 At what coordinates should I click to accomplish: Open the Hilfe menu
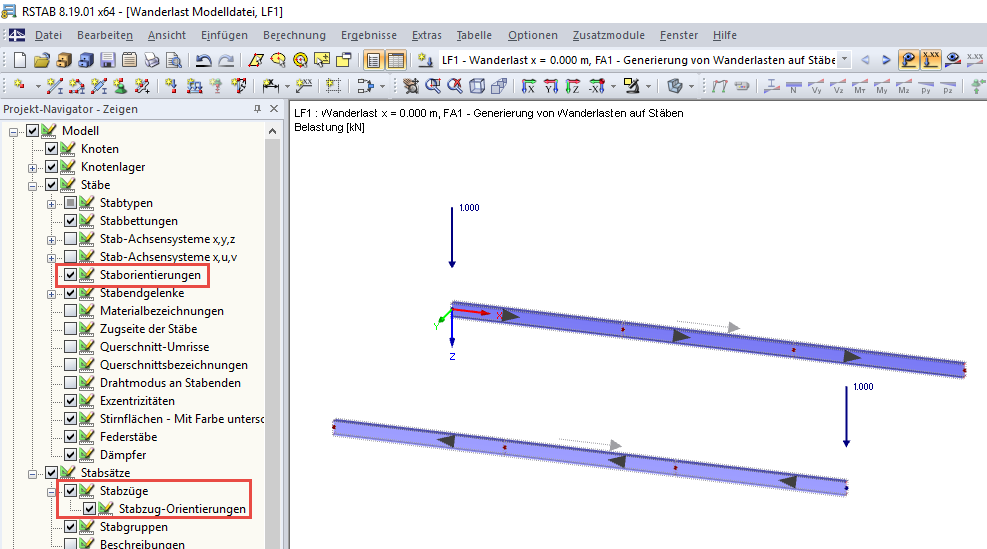pyautogui.click(x=725, y=35)
